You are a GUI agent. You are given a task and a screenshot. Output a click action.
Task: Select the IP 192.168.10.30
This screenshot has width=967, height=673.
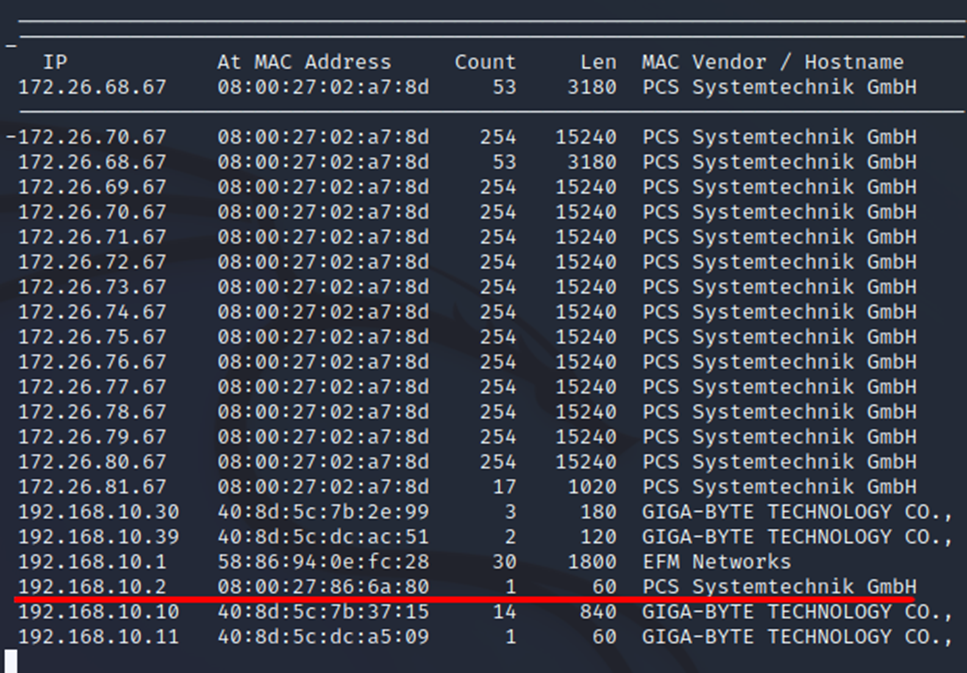tap(99, 512)
